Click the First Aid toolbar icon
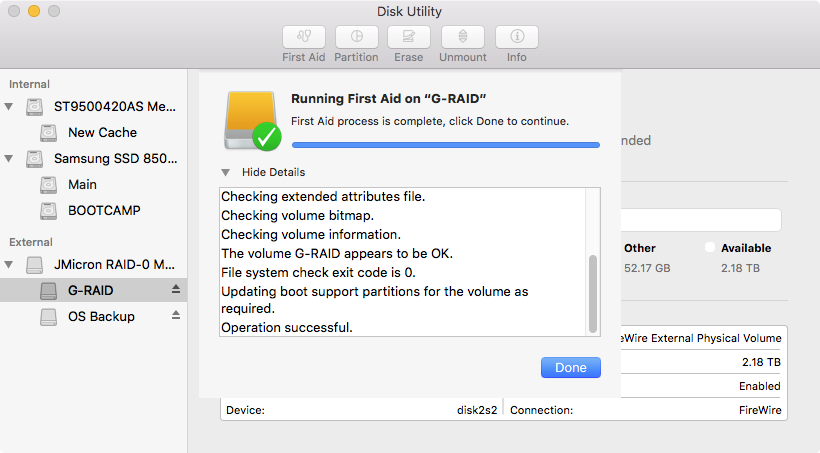820x453 pixels. (x=304, y=37)
